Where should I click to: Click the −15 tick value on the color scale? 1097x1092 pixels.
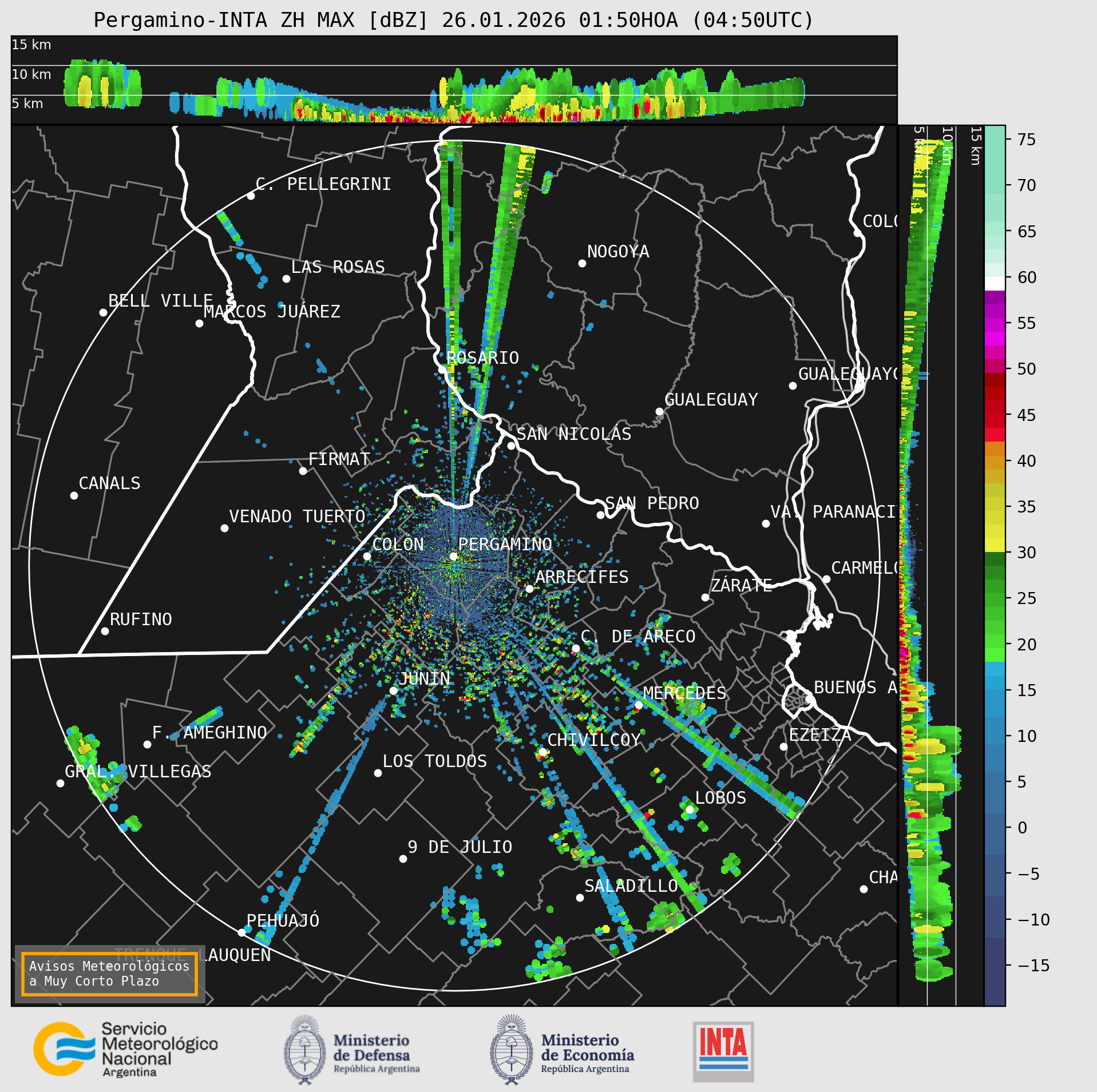click(1034, 966)
